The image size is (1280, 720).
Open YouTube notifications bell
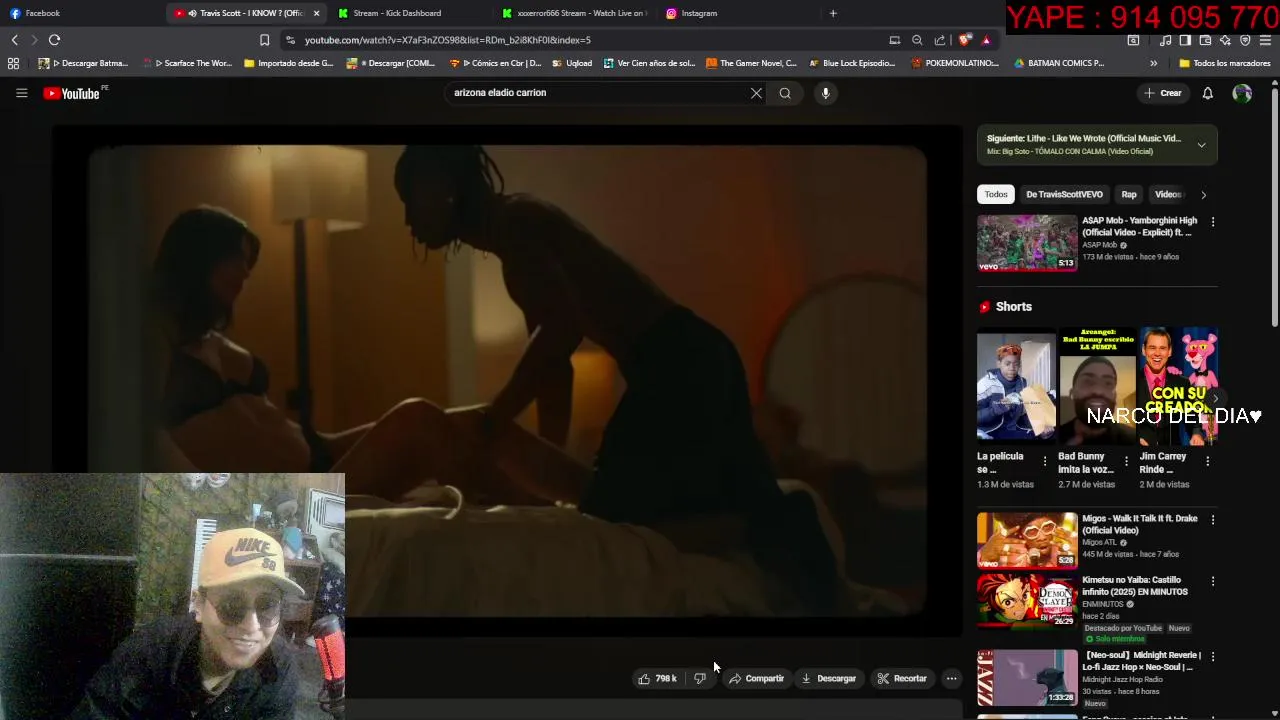[x=1207, y=93]
